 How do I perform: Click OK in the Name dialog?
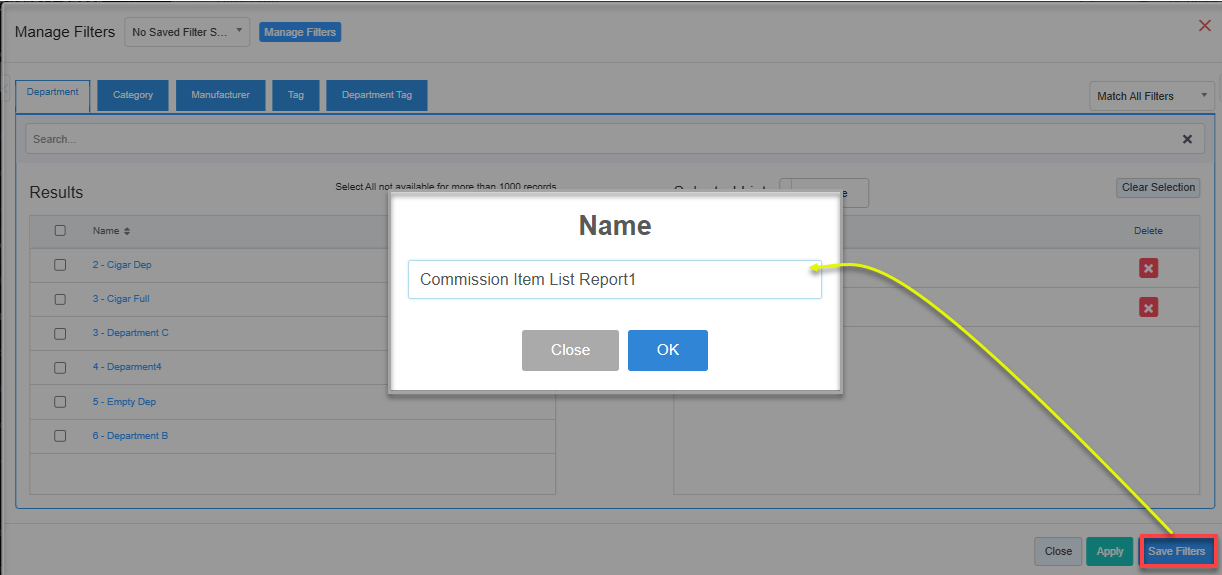[x=668, y=350]
